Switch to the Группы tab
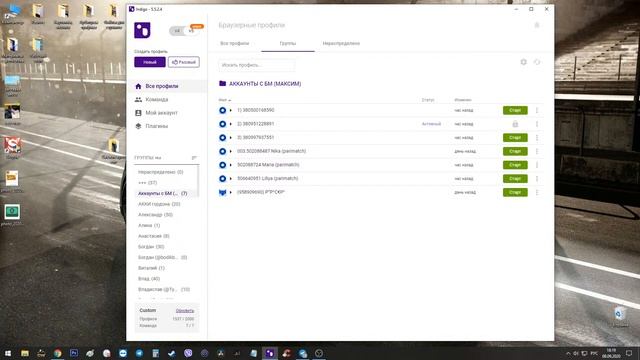Image resolution: width=640 pixels, height=360 pixels. (288, 43)
